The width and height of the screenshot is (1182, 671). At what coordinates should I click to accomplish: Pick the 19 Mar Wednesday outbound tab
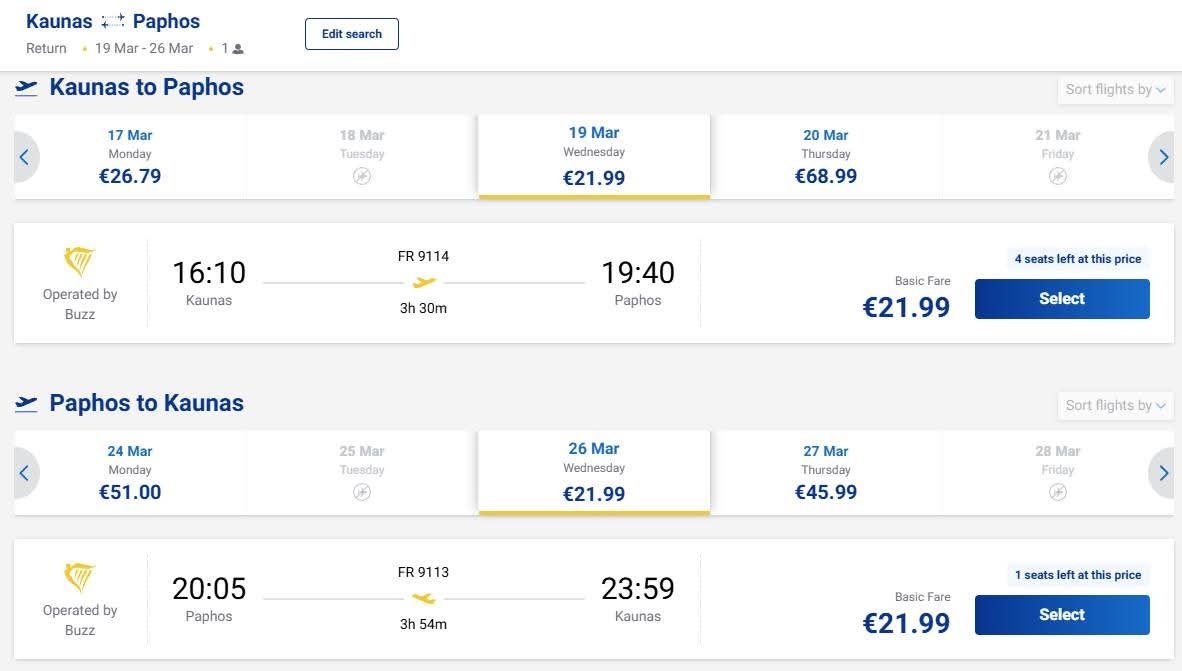coord(594,156)
